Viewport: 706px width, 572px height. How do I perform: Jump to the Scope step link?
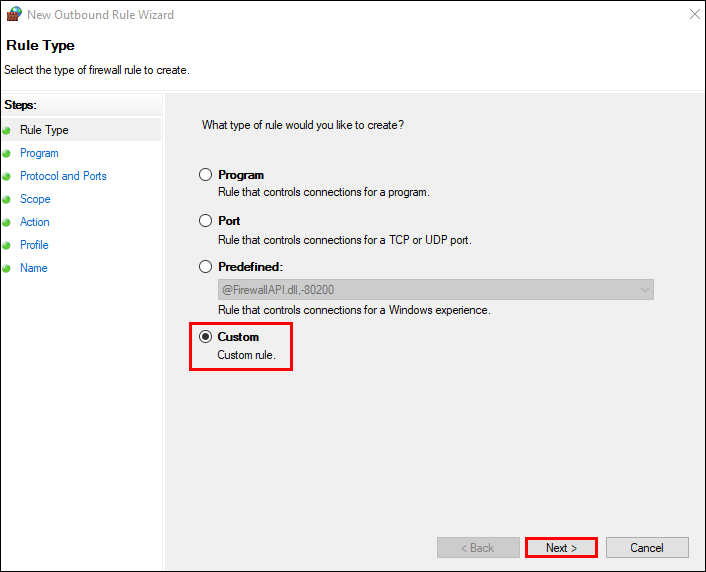pyautogui.click(x=35, y=199)
